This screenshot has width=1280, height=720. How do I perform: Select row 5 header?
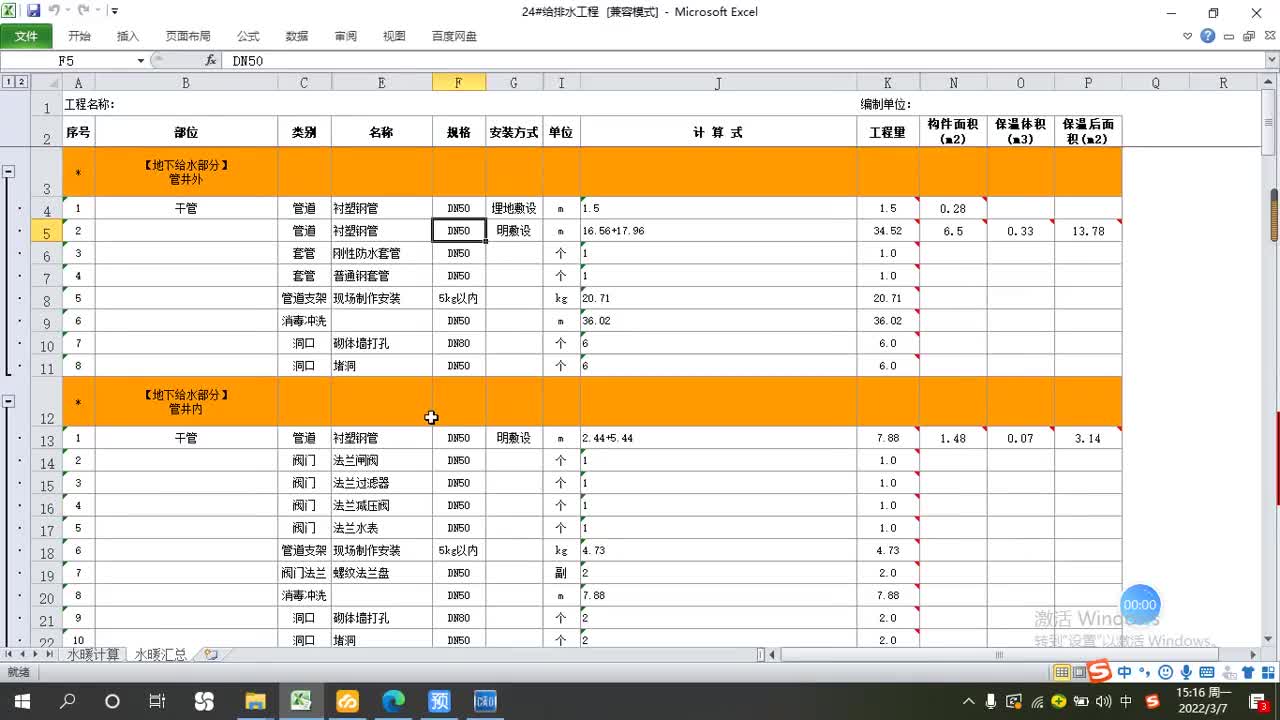46,232
